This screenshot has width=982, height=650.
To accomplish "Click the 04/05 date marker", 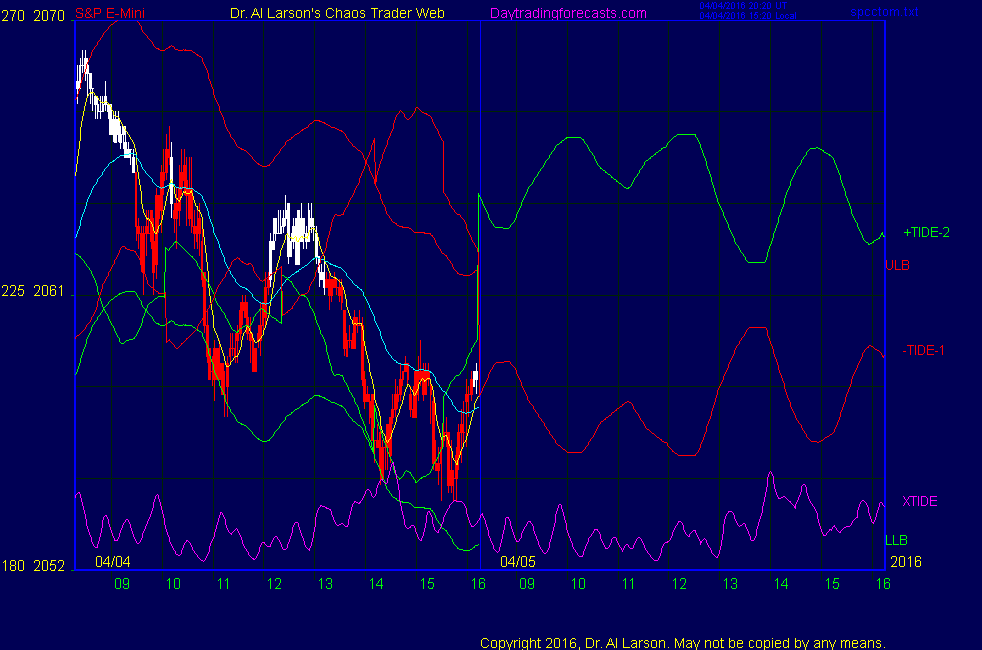I will (518, 561).
